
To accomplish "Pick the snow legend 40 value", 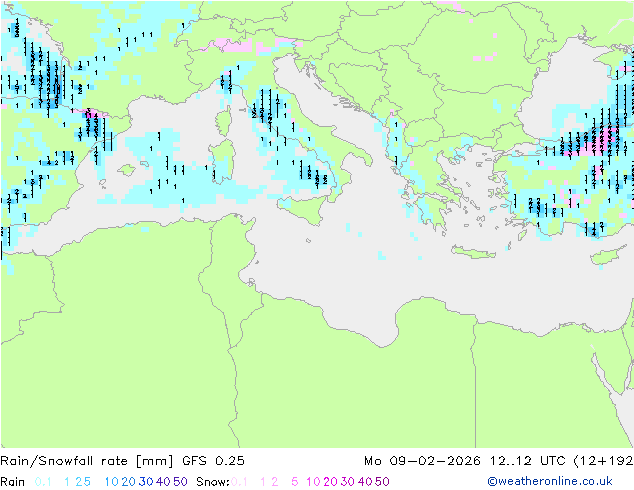I will pos(365,482).
